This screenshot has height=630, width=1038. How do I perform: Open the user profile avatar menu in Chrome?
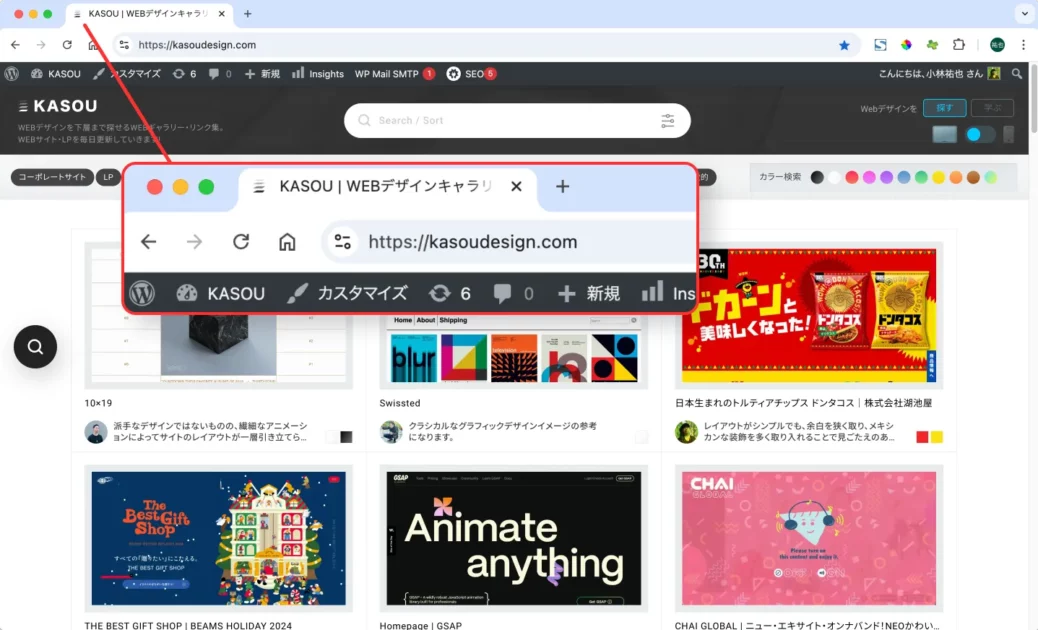(x=997, y=45)
